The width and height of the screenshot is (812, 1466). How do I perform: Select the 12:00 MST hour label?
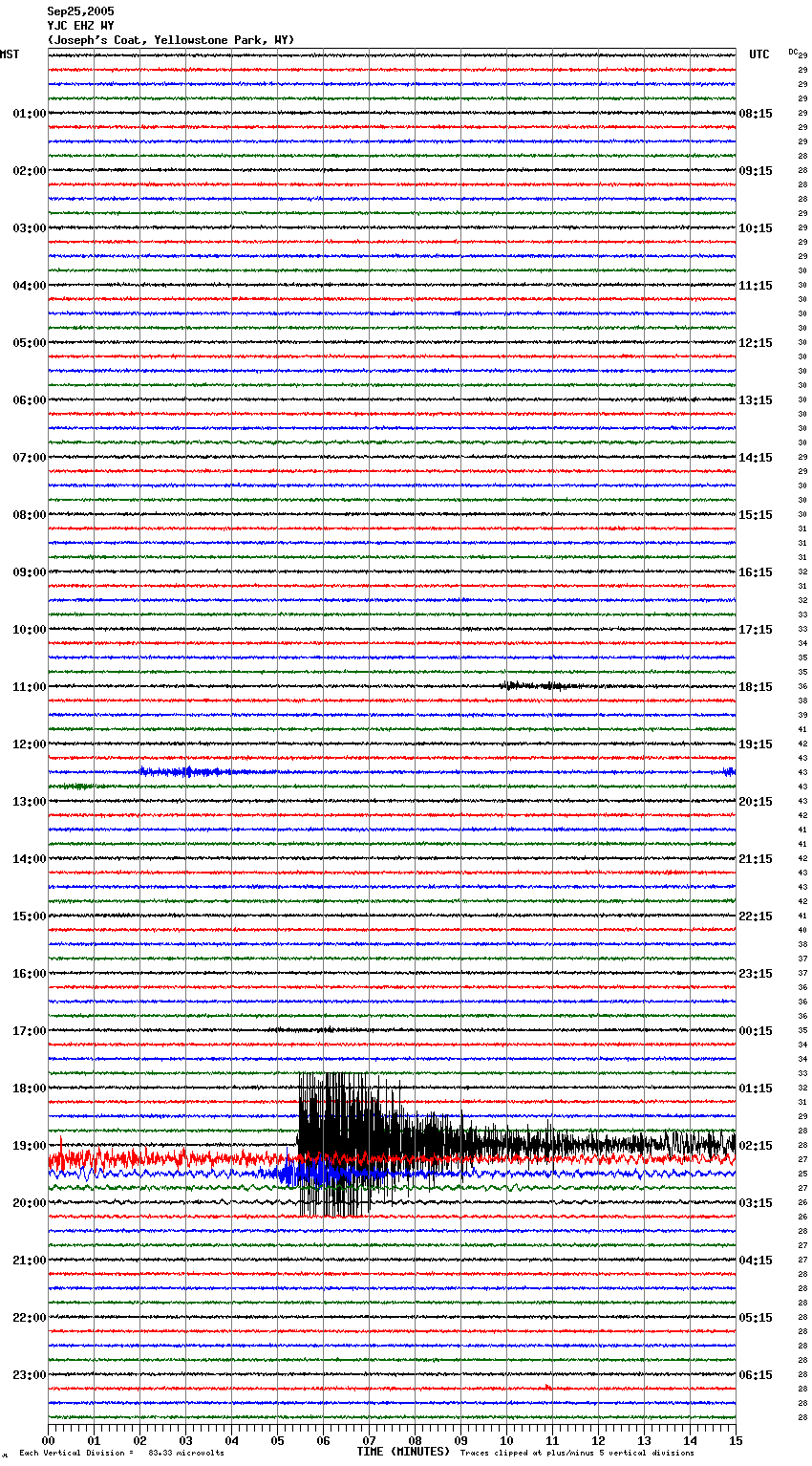click(x=30, y=744)
